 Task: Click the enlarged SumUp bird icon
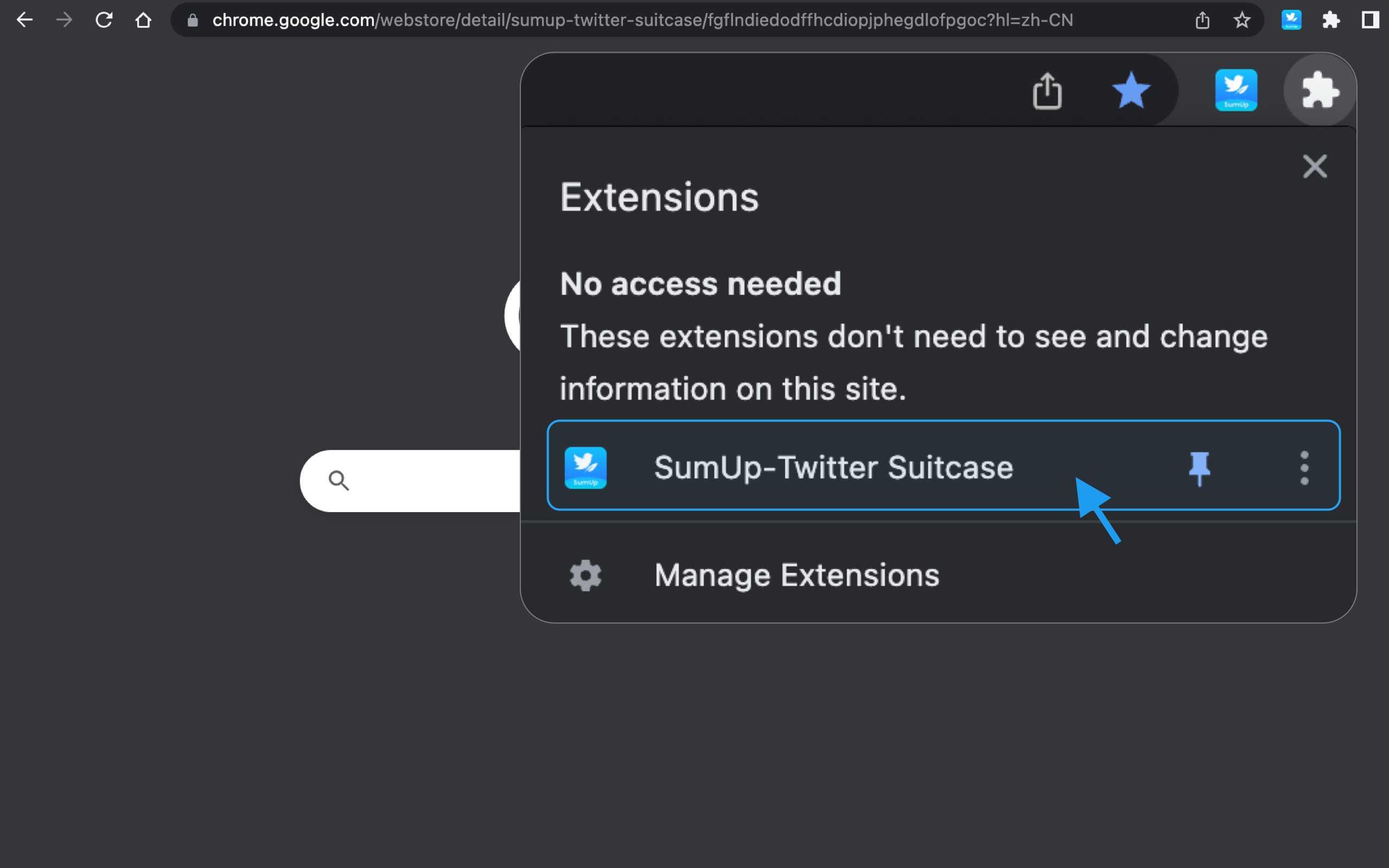pyautogui.click(x=1237, y=90)
